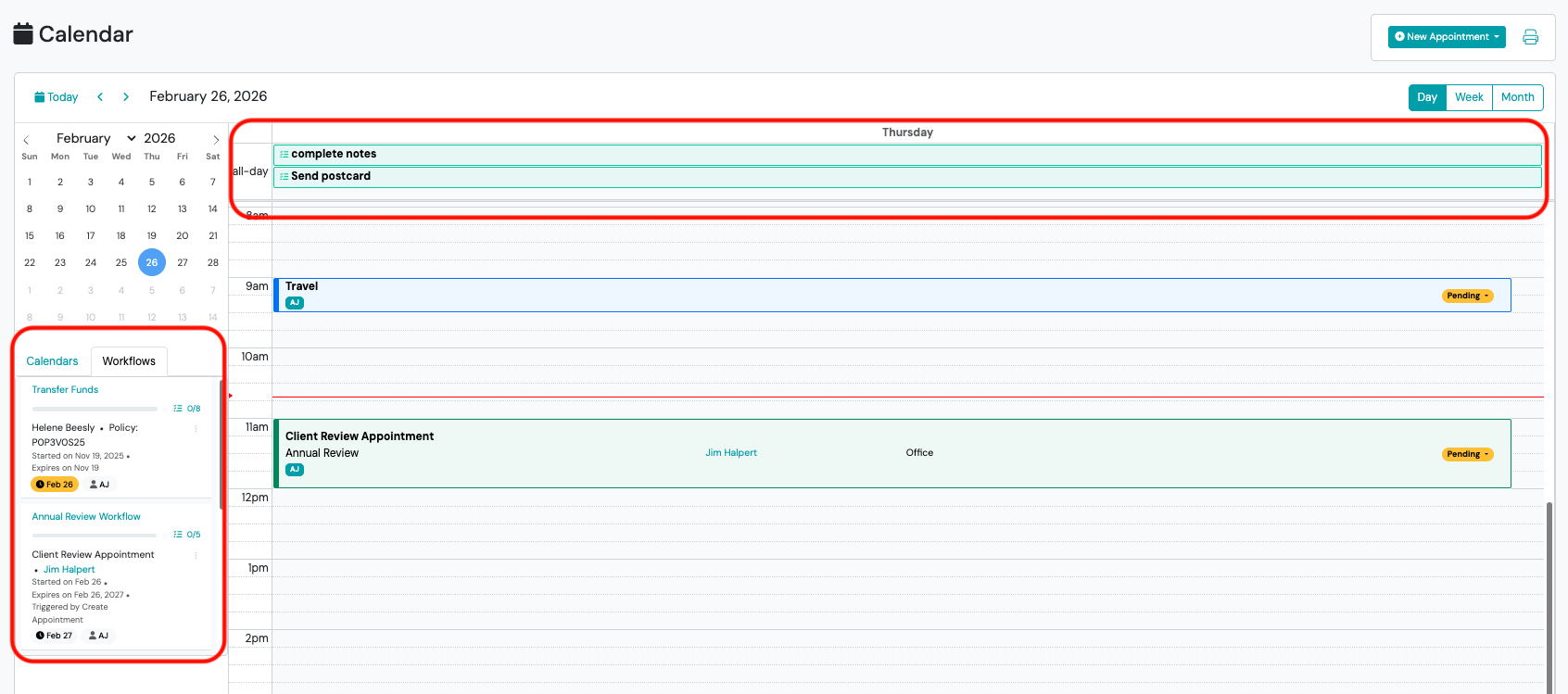
Task: Open the Client Review Appointment card options menu
Action: click(196, 556)
